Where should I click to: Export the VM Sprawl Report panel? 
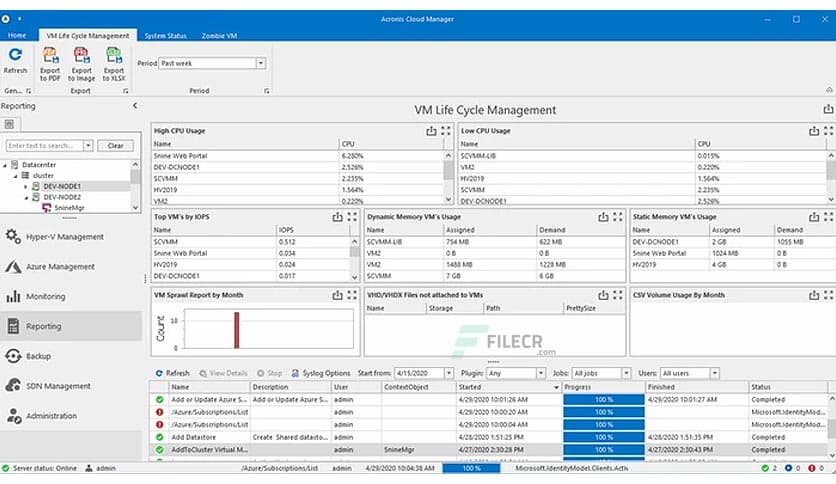click(x=337, y=295)
